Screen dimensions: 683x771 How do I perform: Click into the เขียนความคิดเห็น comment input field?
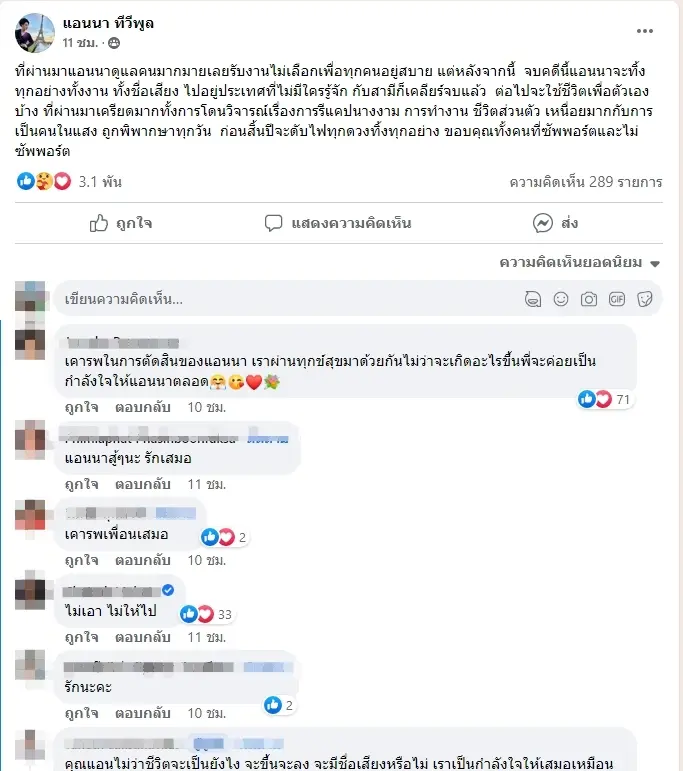tap(290, 299)
